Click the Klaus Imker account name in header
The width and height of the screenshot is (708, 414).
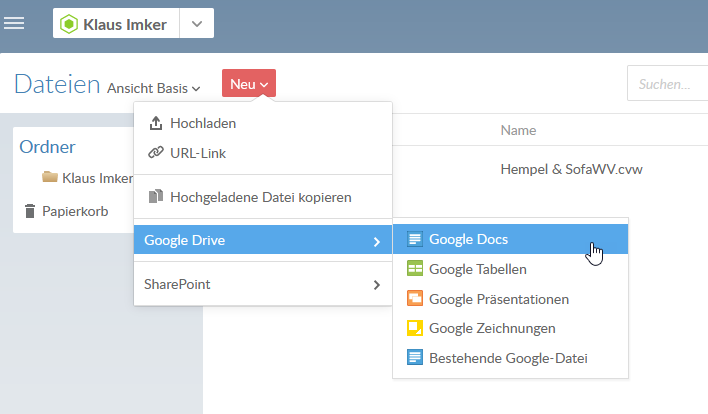(125, 24)
